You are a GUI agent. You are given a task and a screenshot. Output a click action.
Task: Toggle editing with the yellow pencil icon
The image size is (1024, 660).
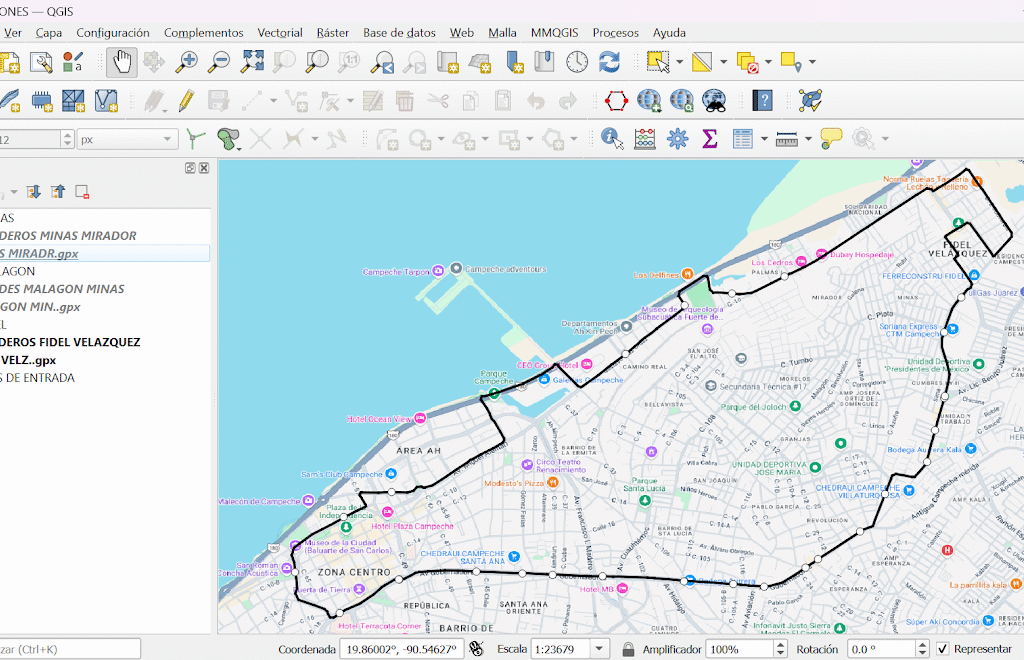point(186,100)
